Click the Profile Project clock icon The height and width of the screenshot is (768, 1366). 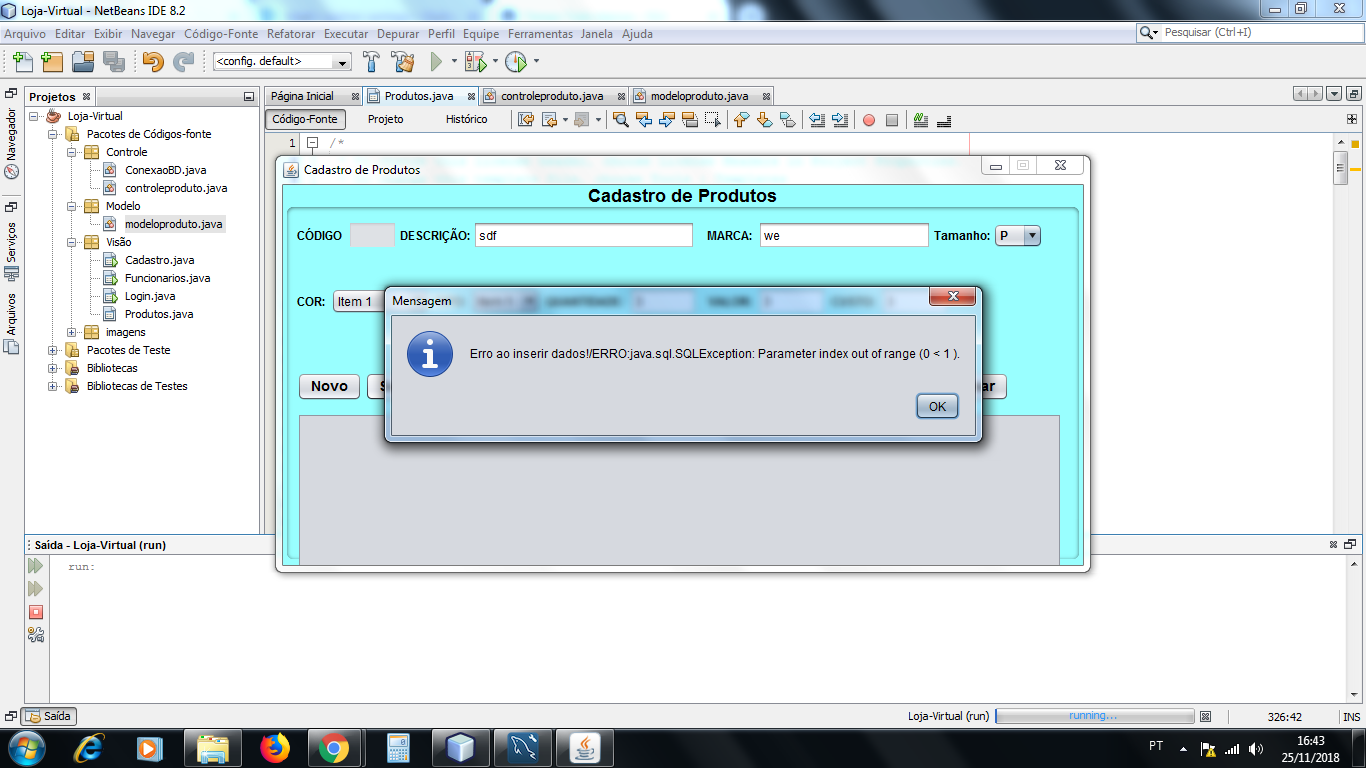click(516, 61)
